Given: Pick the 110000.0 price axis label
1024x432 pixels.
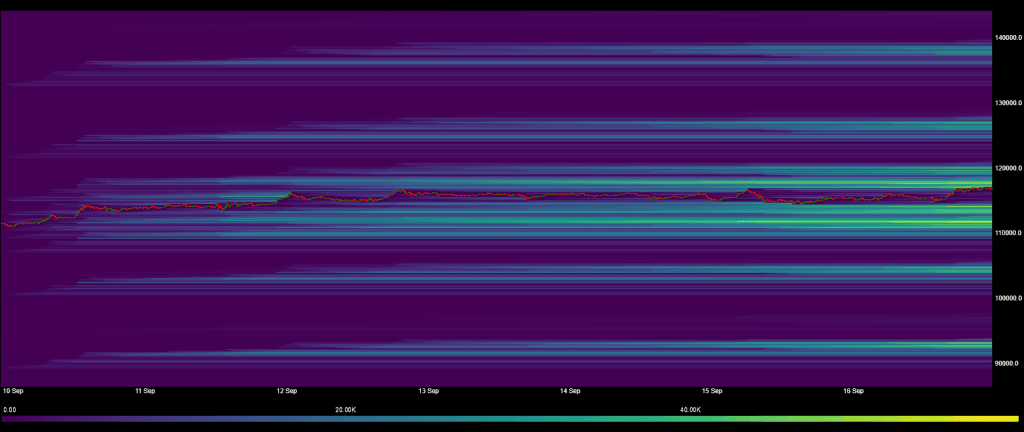Looking at the screenshot, I should (1008, 233).
